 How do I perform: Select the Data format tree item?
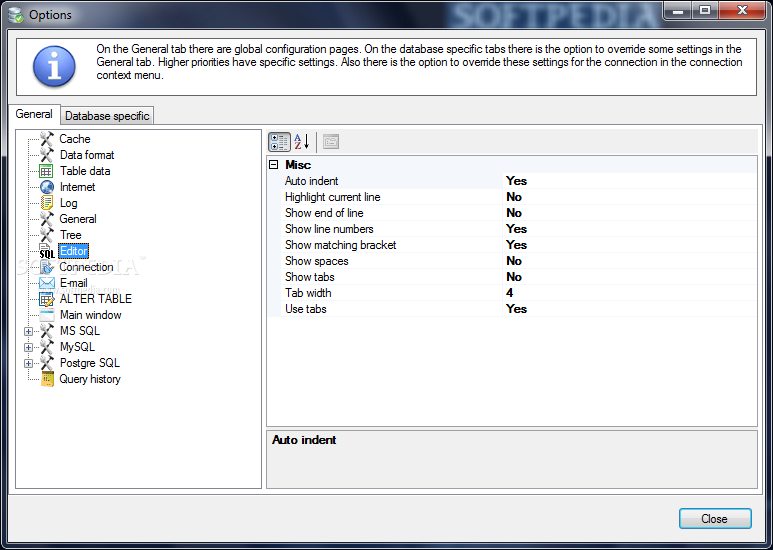87,155
